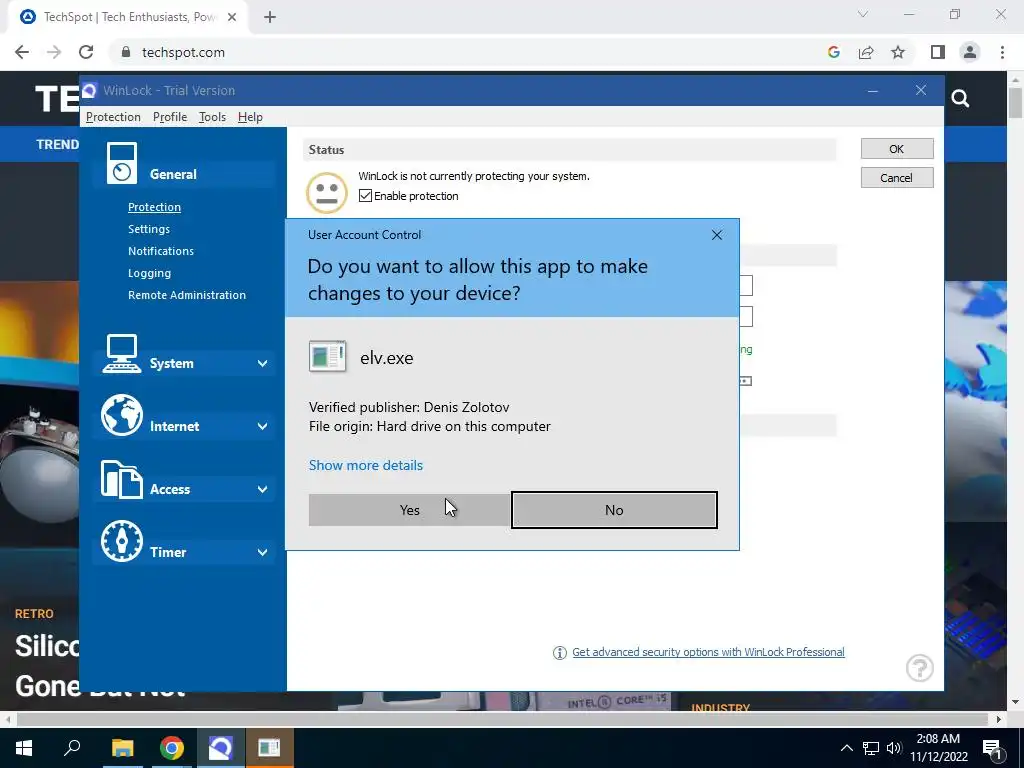Close the TechSpot browser tab

click(x=232, y=17)
